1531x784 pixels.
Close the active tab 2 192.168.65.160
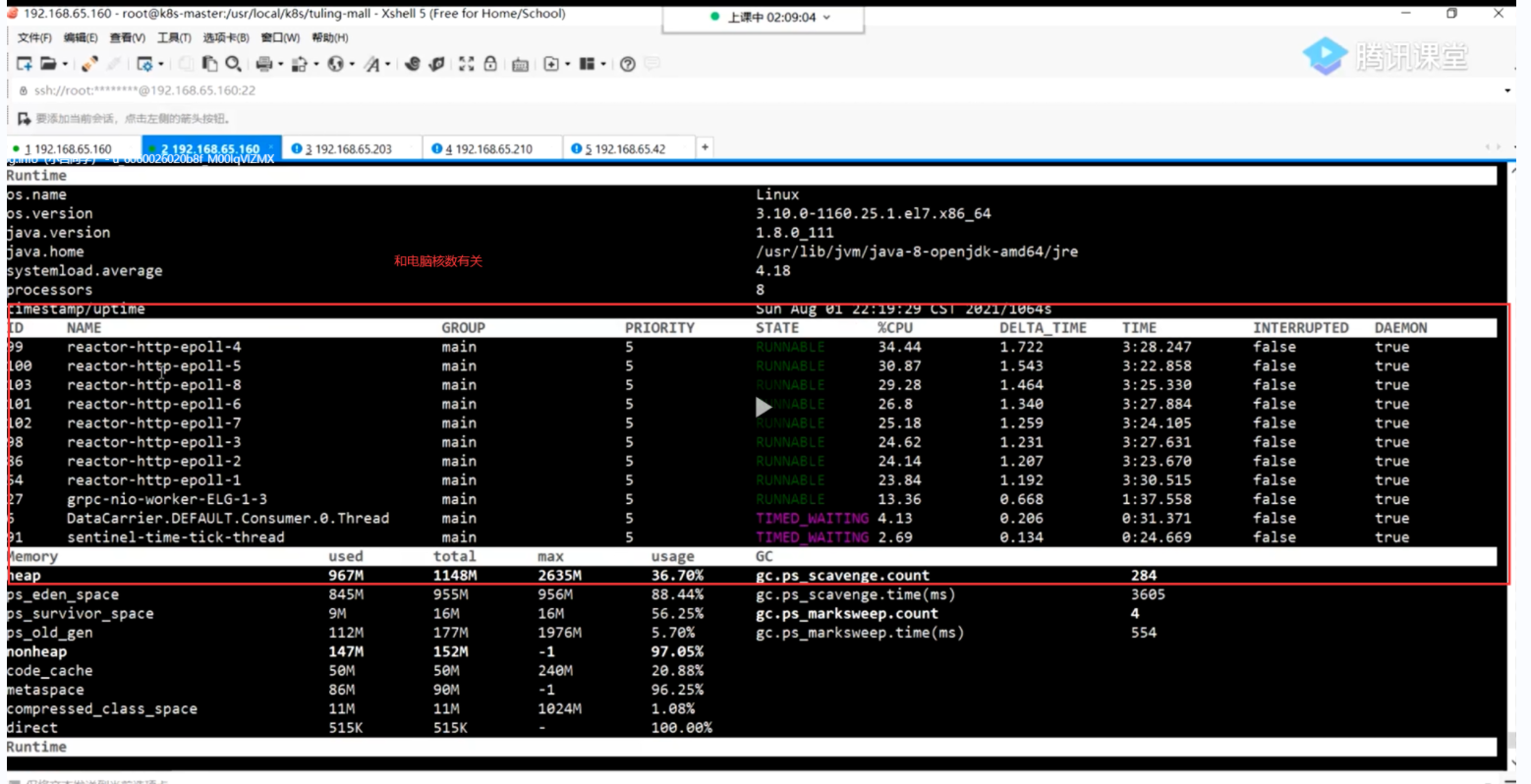click(271, 148)
